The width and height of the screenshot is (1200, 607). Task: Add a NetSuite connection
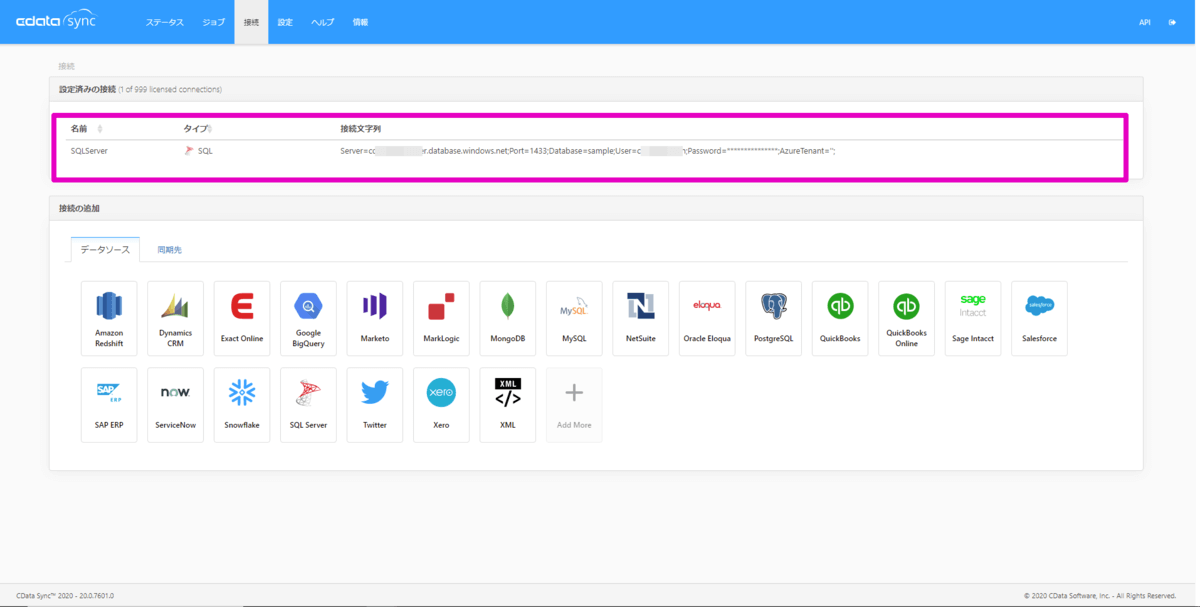click(x=641, y=318)
